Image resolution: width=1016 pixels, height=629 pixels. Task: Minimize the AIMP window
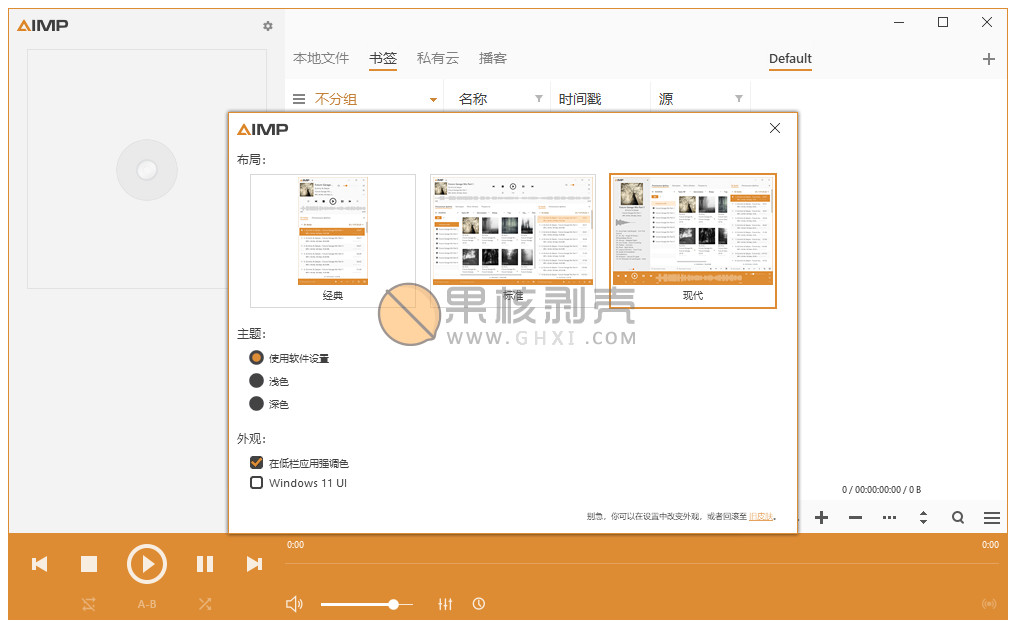click(x=899, y=22)
